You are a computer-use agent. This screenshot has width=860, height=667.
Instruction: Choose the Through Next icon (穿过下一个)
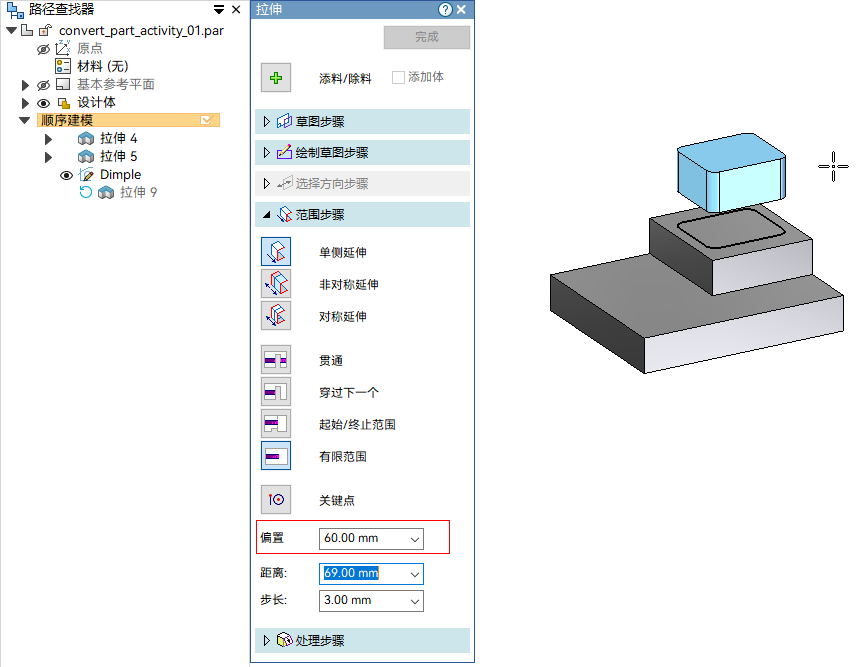coord(276,392)
